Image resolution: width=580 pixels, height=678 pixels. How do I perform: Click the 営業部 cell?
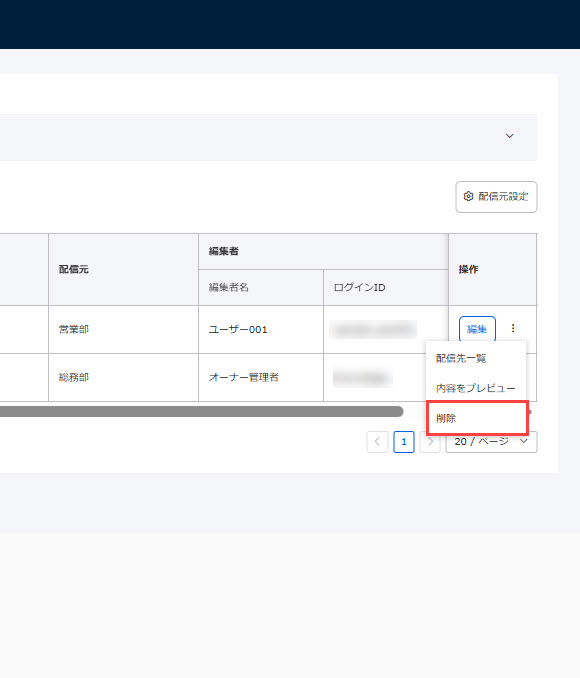pos(123,329)
